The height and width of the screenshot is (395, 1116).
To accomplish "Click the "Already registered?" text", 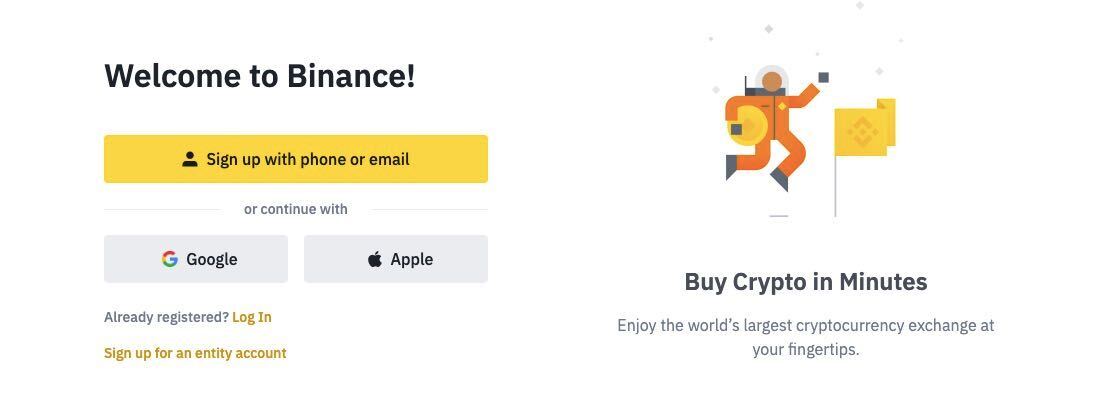I will 167,317.
